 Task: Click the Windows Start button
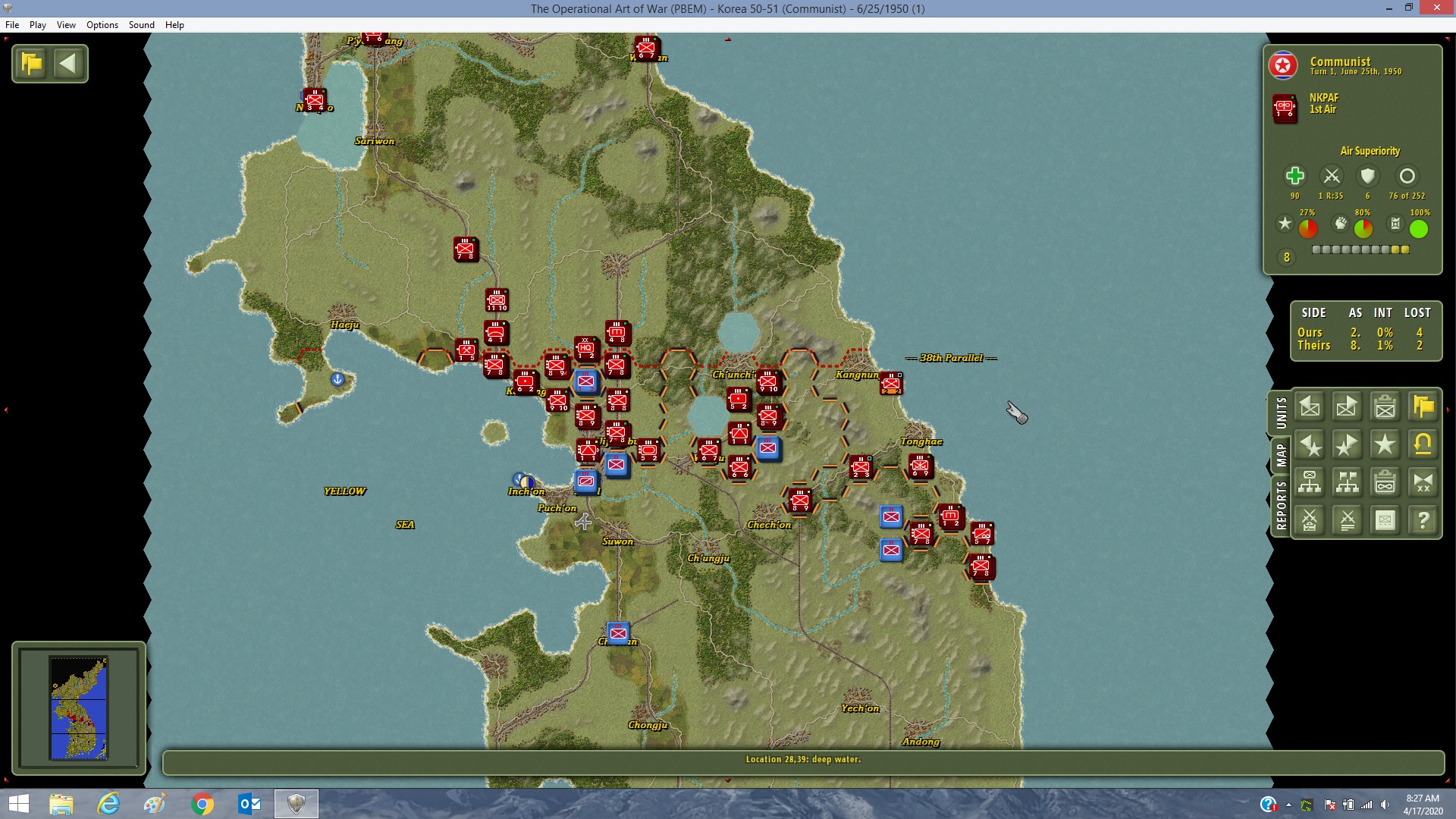pos(18,804)
